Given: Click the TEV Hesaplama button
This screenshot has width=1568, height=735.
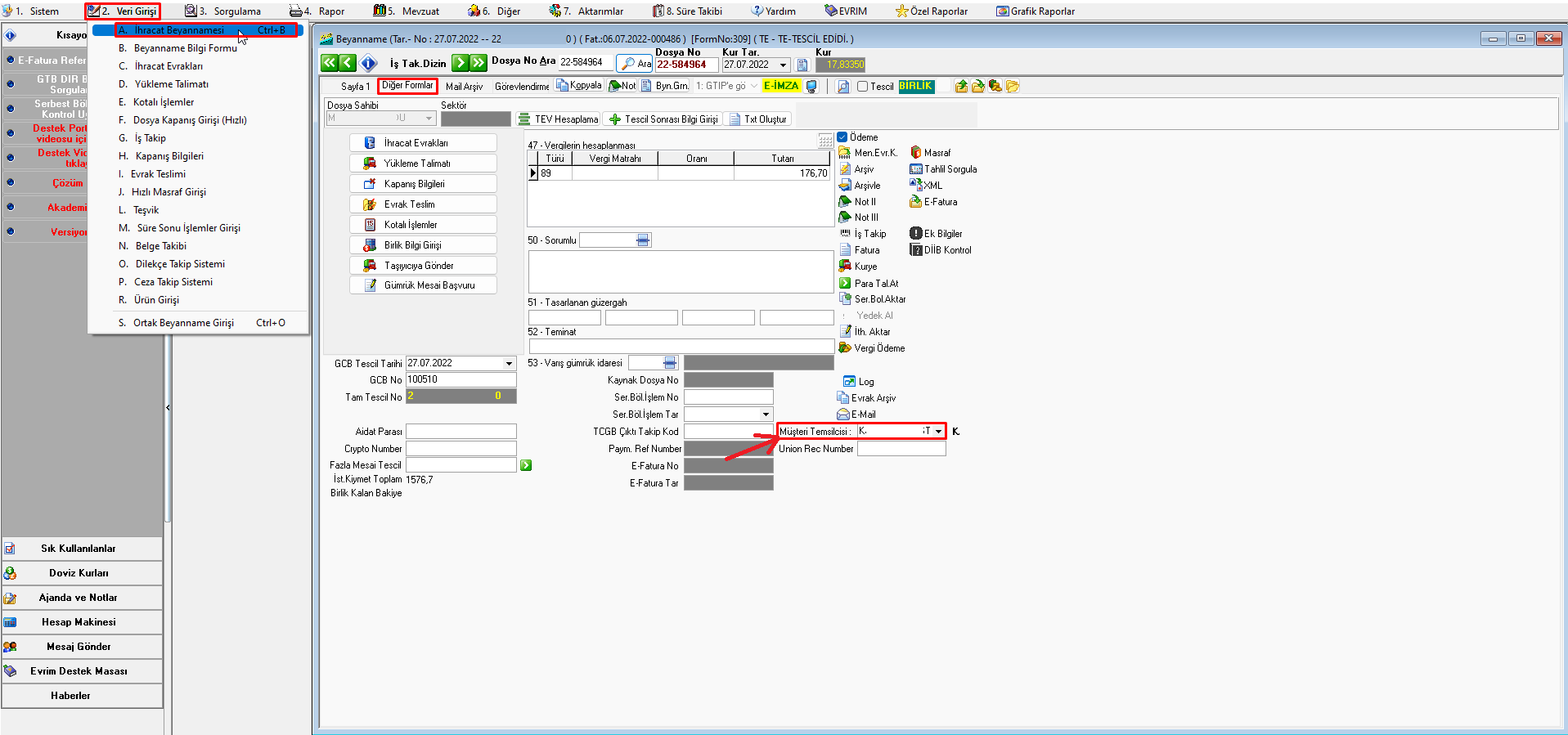Looking at the screenshot, I should pyautogui.click(x=559, y=119).
